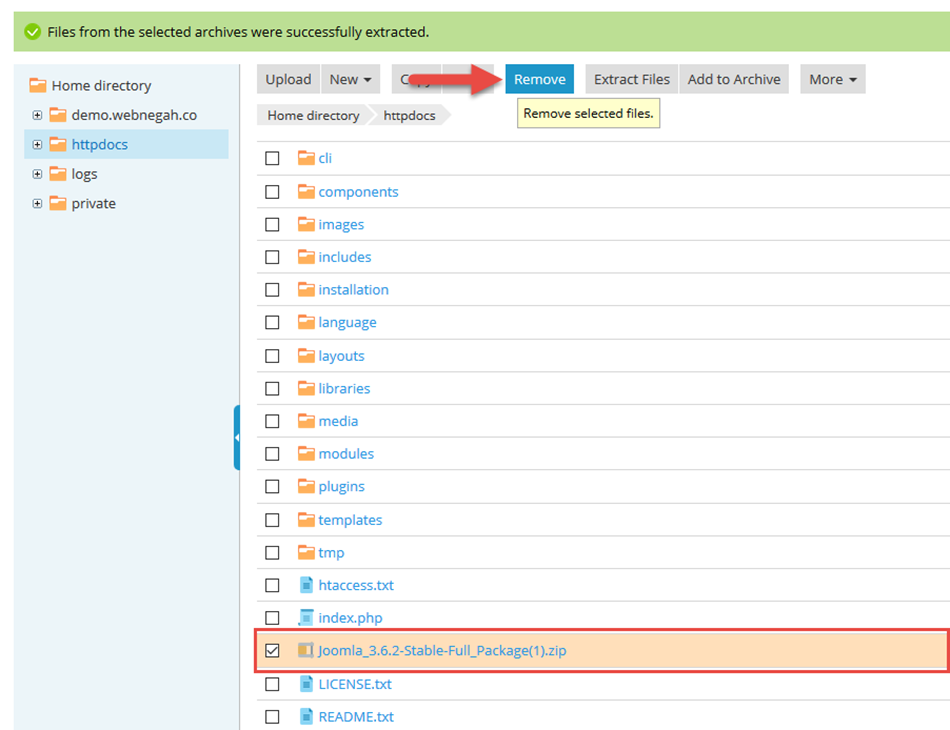This screenshot has width=950, height=730.
Task: Open the private folder in sidebar tree
Action: 93,204
